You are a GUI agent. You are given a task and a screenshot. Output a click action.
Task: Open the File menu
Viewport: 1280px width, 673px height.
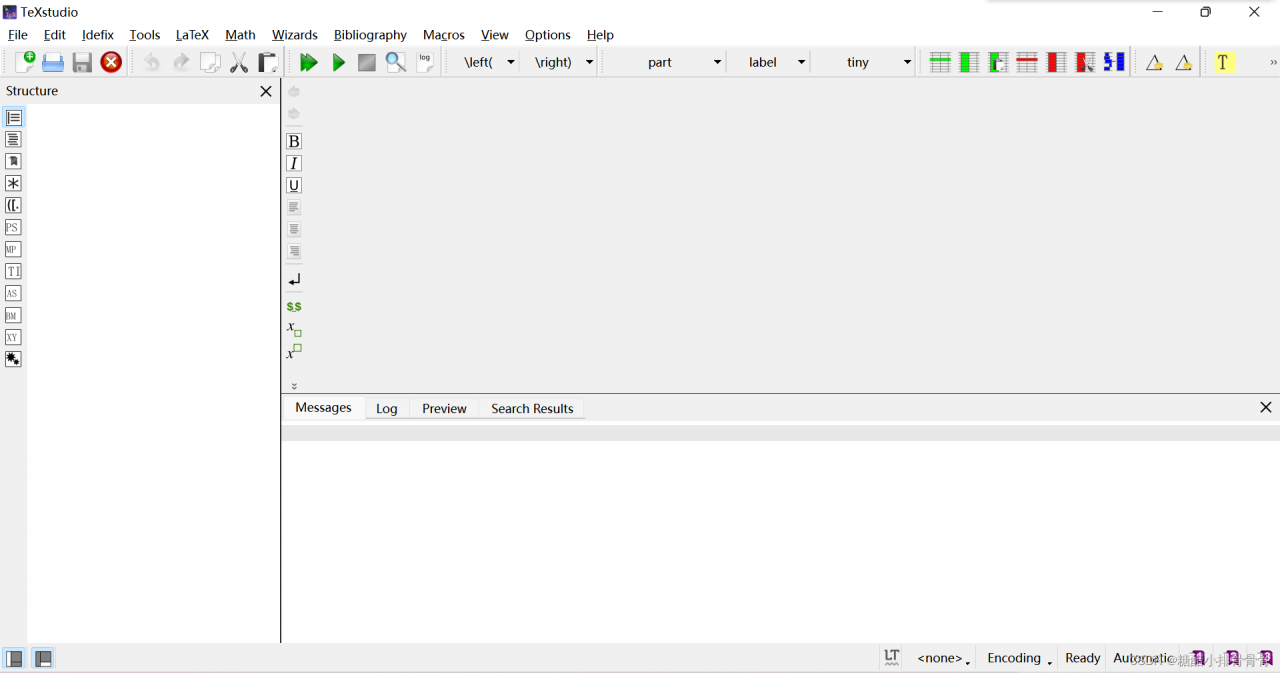pos(18,35)
